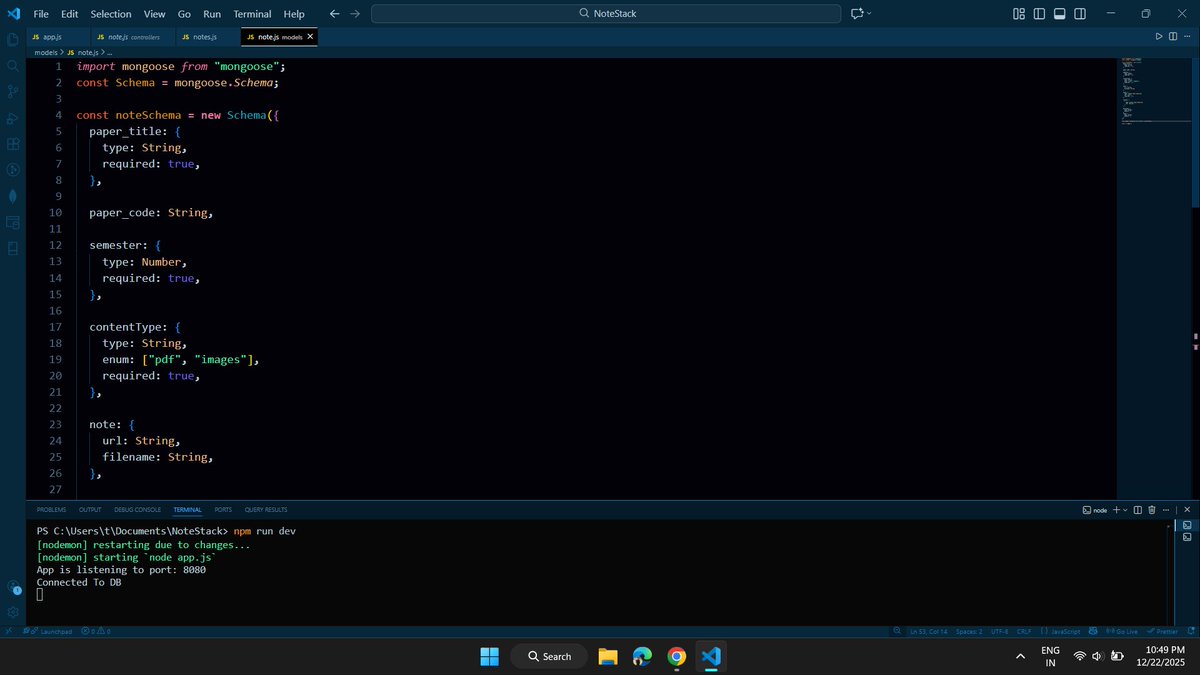Switch to the PROBLEMS panel tab

tap(51, 509)
